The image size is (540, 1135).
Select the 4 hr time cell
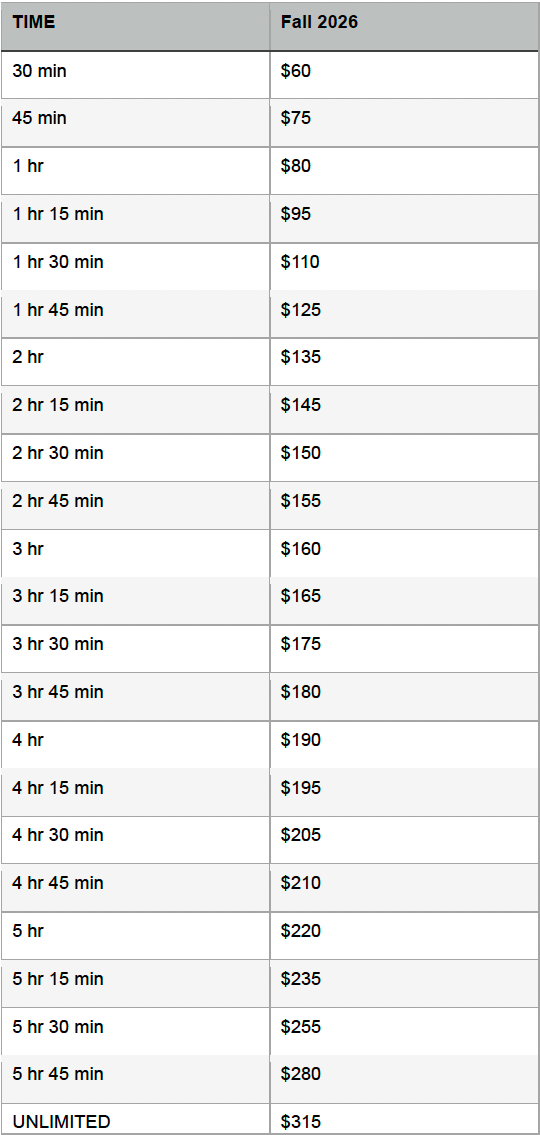[x=135, y=743]
